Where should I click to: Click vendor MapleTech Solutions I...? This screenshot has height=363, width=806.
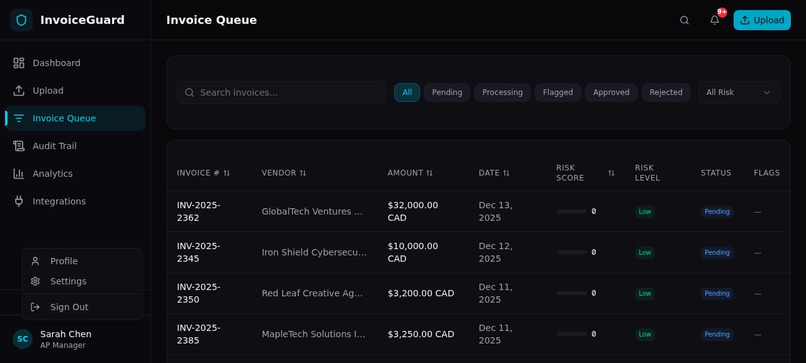point(314,334)
